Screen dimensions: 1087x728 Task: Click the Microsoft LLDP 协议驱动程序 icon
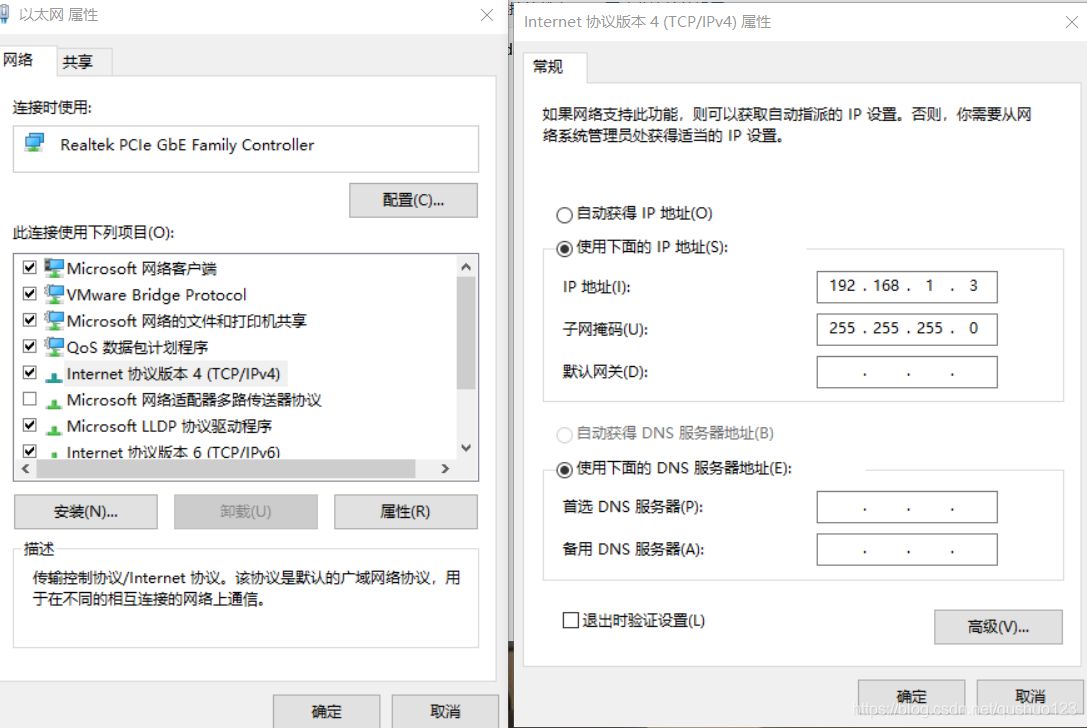[x=54, y=429]
